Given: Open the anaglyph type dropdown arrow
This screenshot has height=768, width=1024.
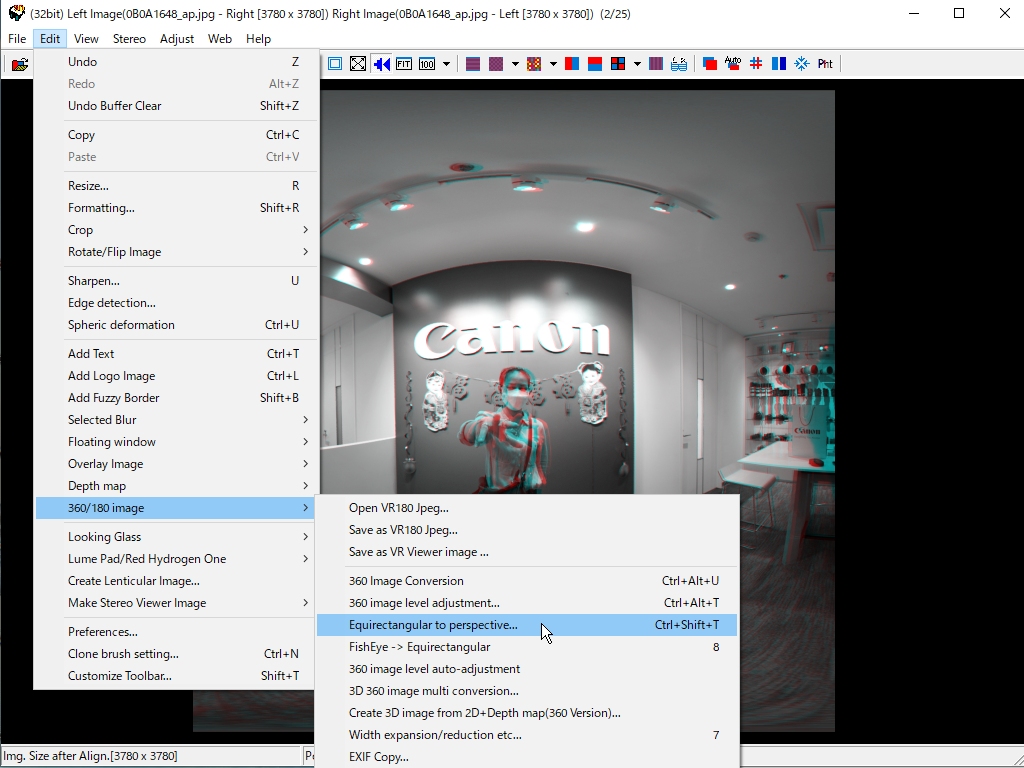Looking at the screenshot, I should (553, 63).
